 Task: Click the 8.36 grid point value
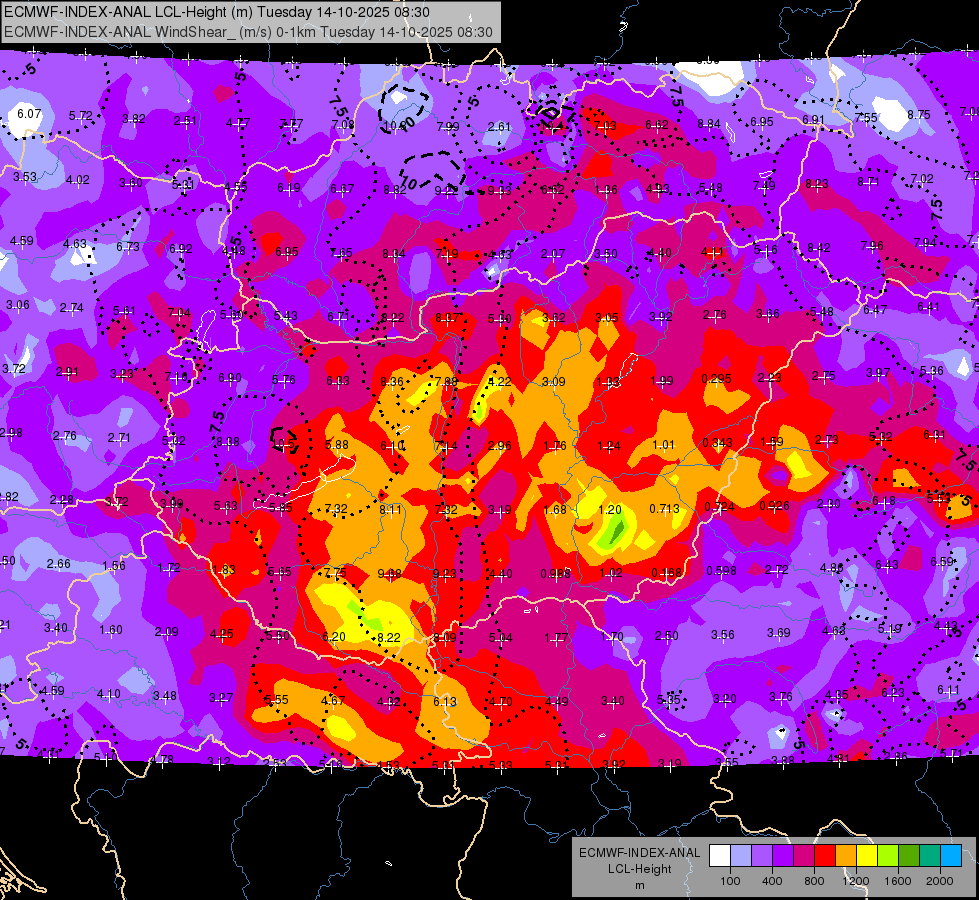(x=392, y=382)
